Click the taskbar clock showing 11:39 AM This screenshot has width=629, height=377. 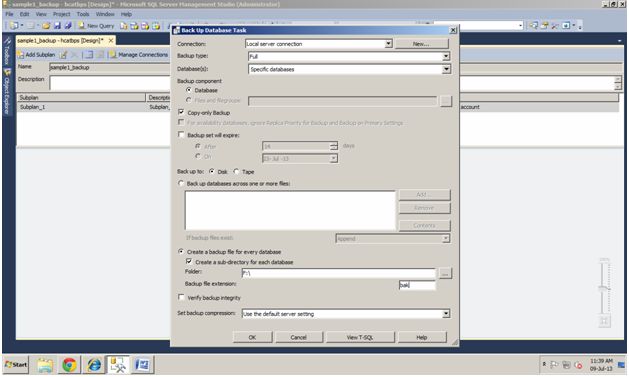pyautogui.click(x=601, y=365)
